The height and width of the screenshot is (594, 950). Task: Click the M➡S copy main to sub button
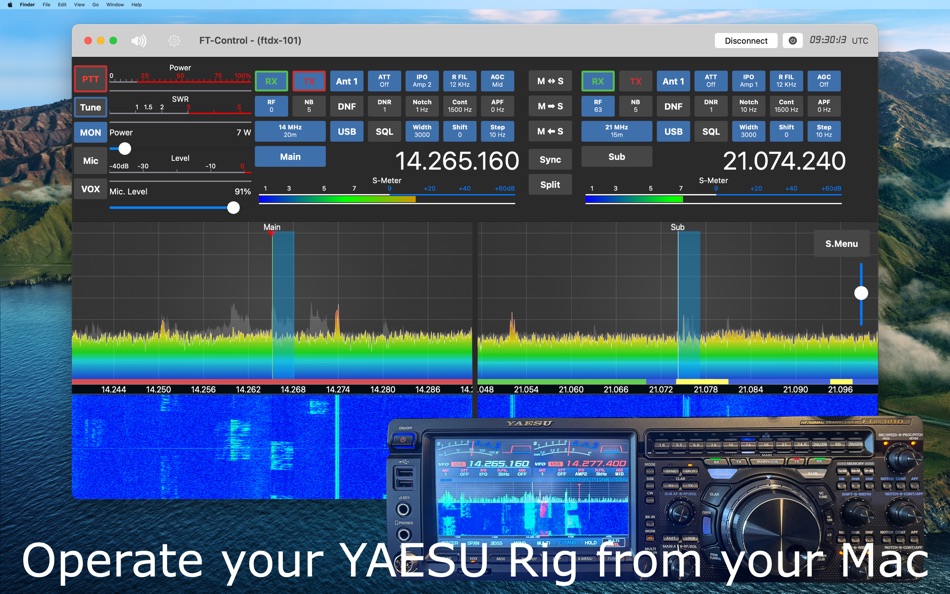(550, 106)
